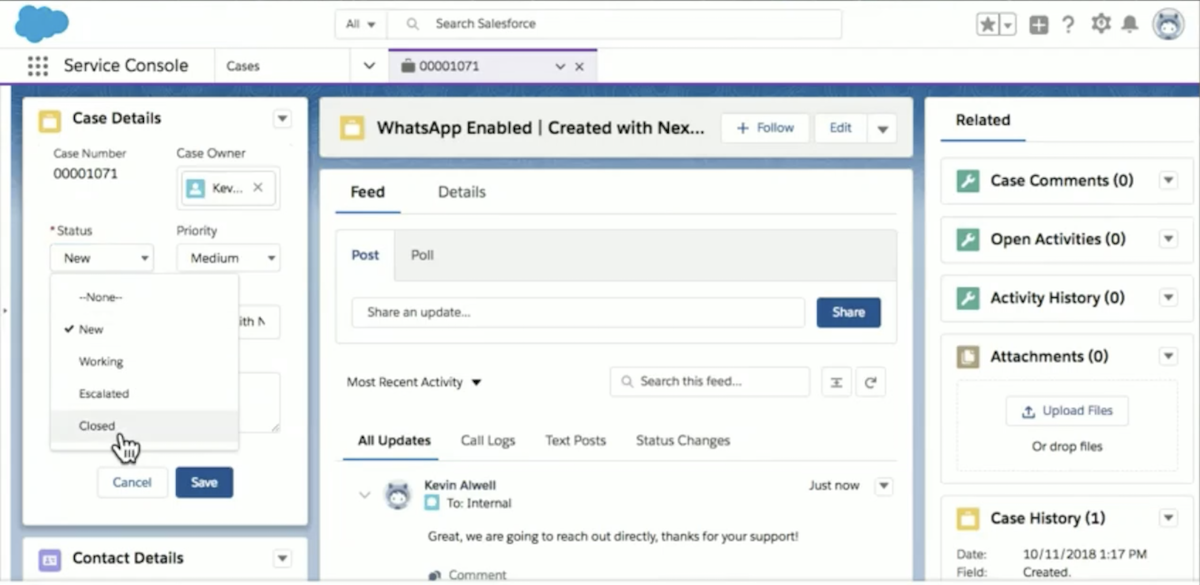Open the Favorites star icon

coord(987,25)
